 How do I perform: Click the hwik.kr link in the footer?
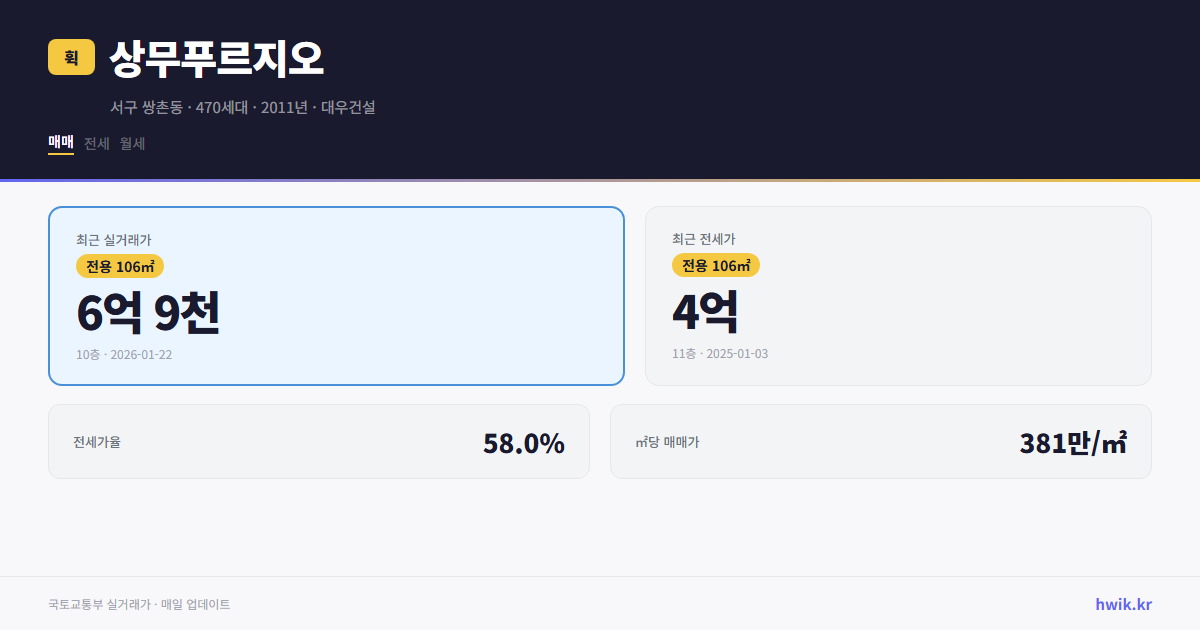click(1121, 604)
